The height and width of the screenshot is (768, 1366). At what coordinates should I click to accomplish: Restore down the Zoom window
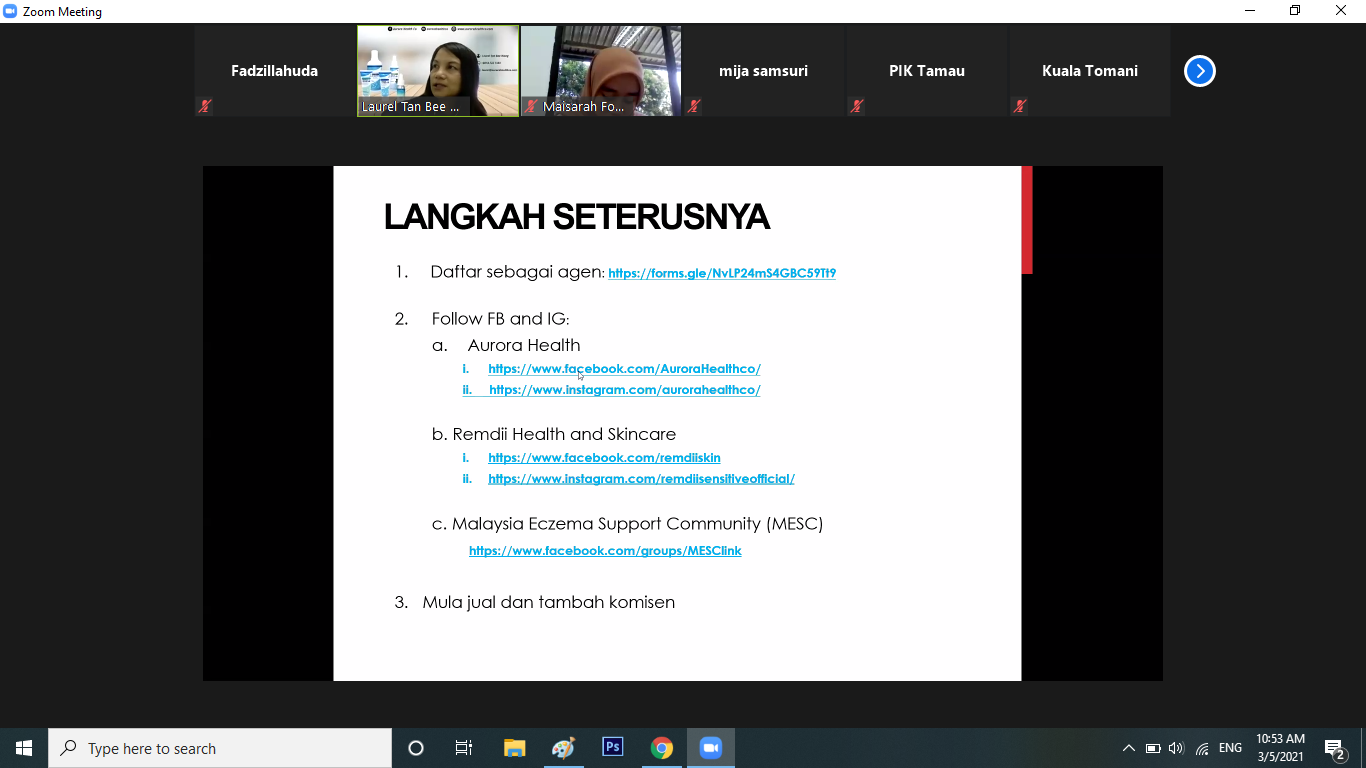1295,11
